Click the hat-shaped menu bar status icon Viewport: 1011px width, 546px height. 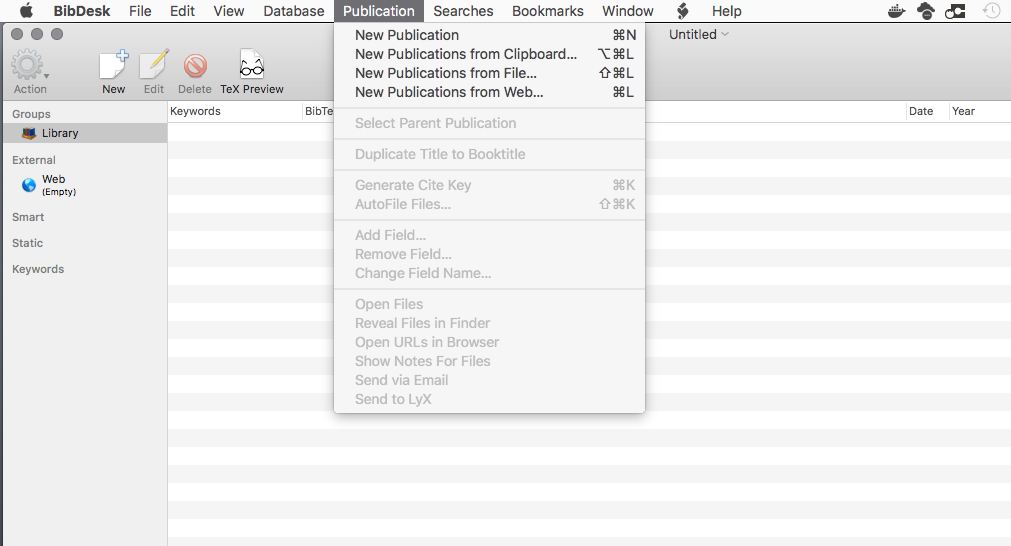(926, 11)
